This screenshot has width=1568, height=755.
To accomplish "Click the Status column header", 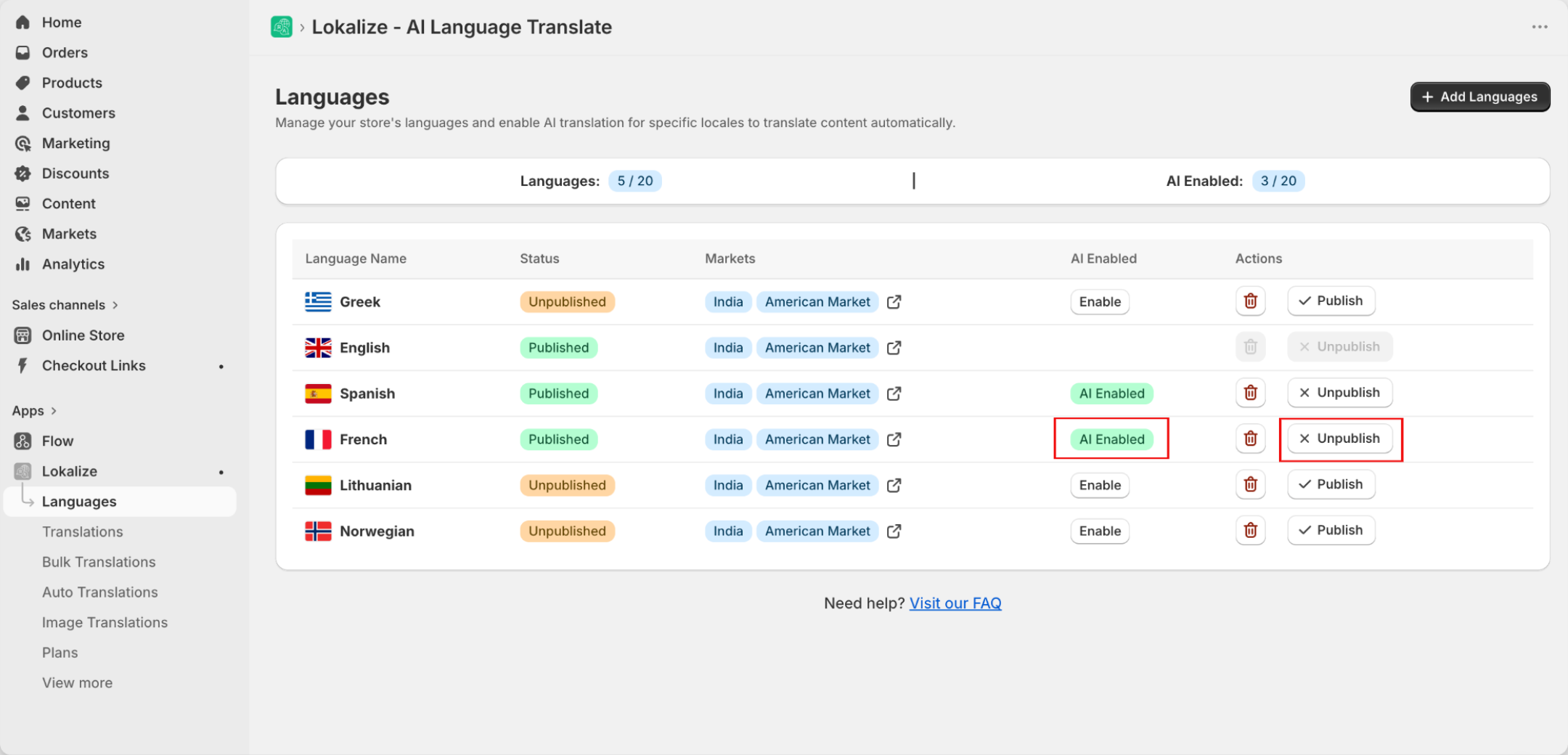I will coord(539,258).
